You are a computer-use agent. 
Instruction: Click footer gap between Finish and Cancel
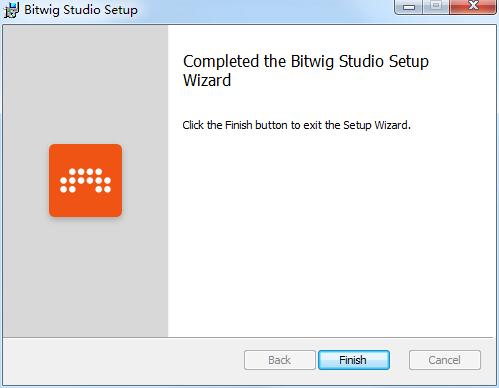point(399,360)
